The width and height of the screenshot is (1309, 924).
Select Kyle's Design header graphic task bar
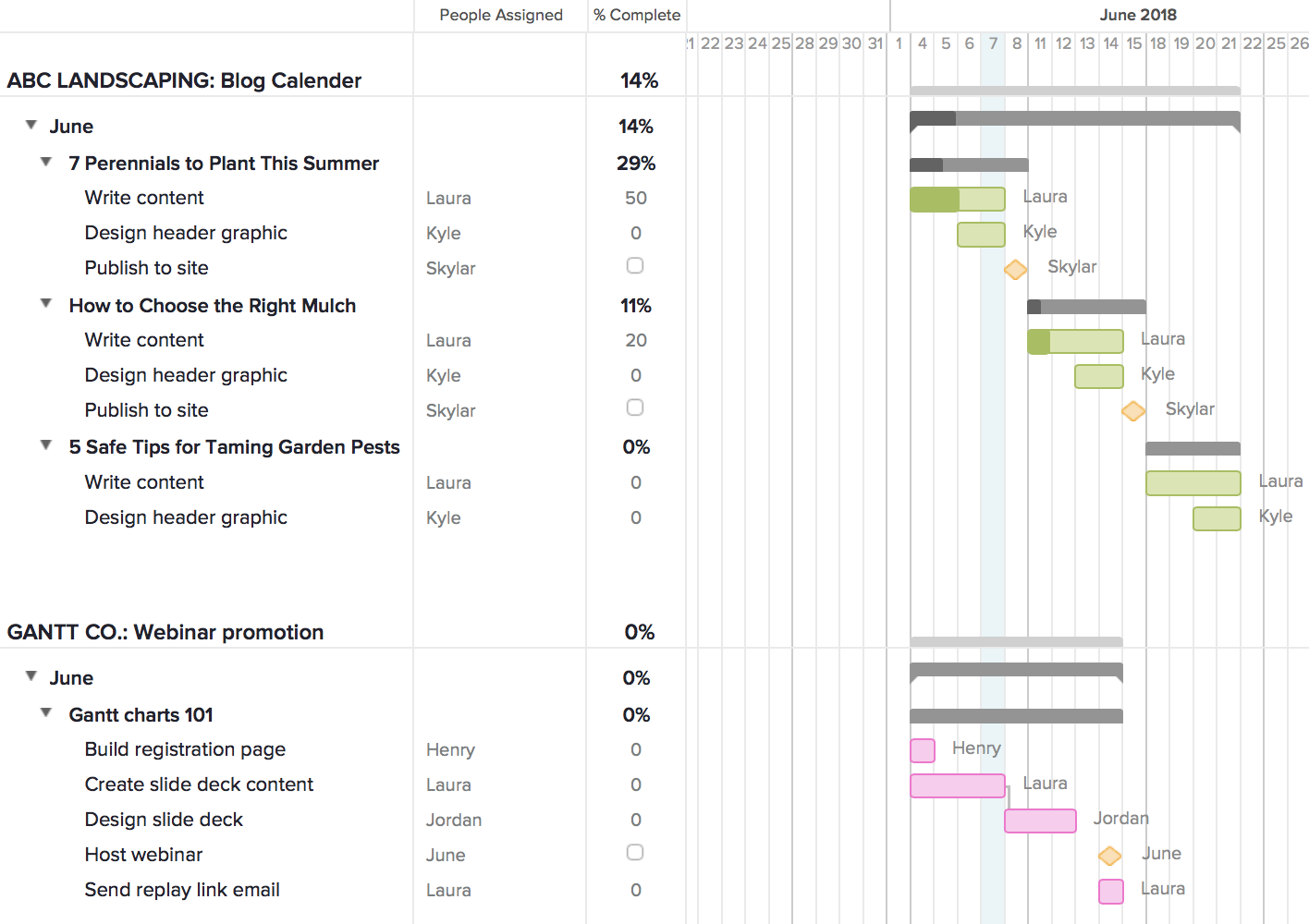click(981, 235)
